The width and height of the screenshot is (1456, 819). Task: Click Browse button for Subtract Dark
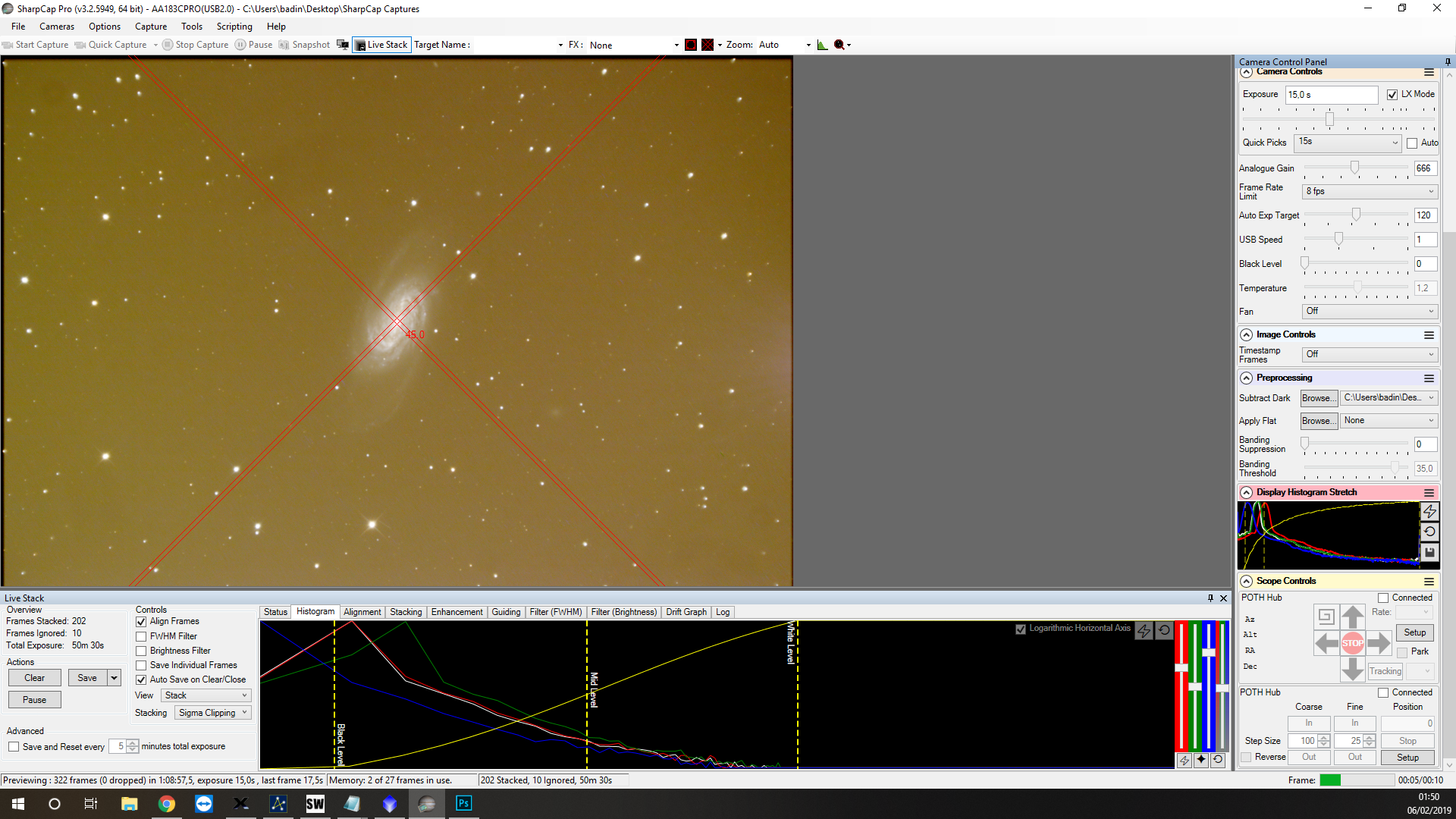(x=1318, y=398)
